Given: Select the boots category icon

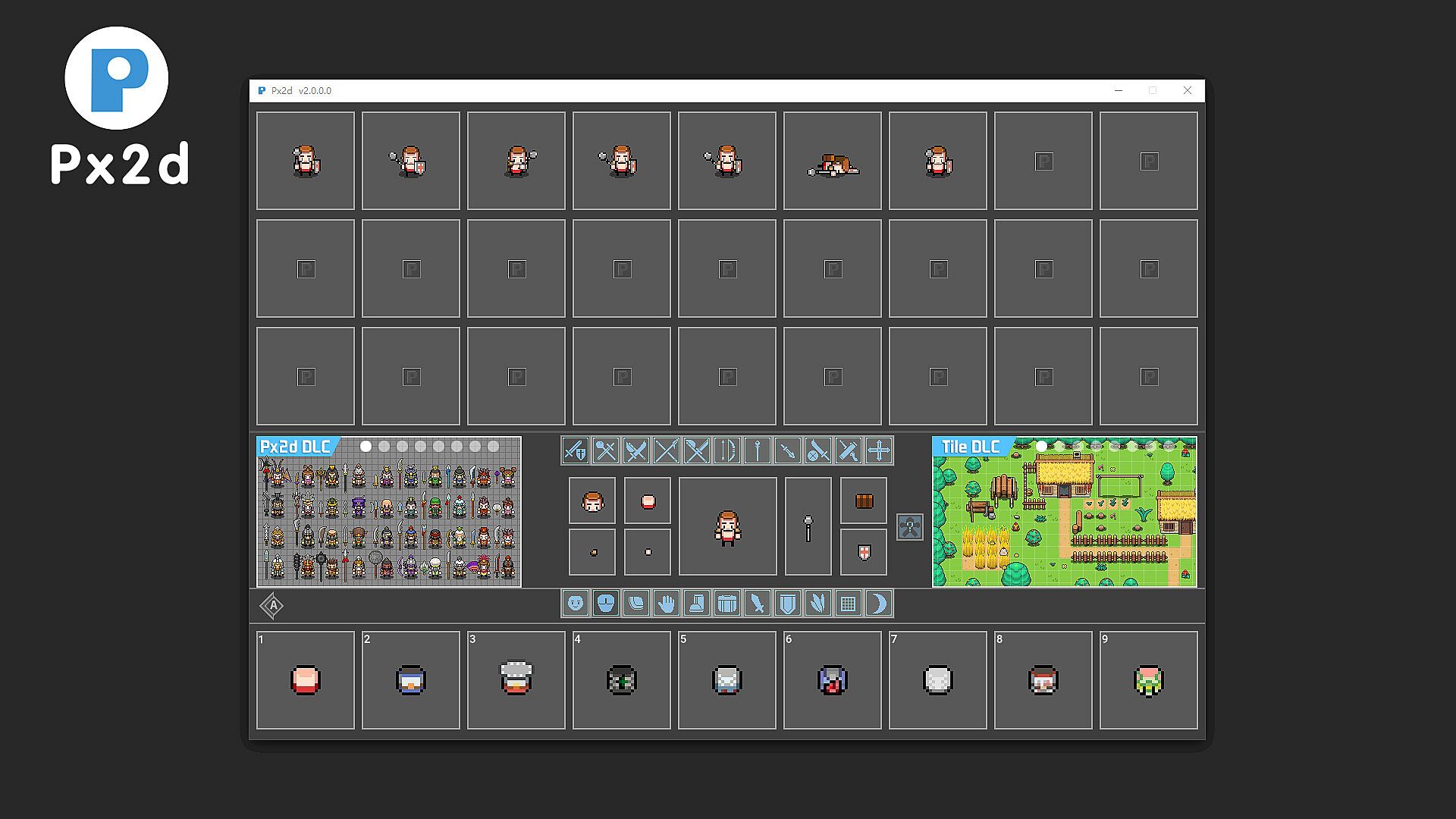Looking at the screenshot, I should point(696,604).
